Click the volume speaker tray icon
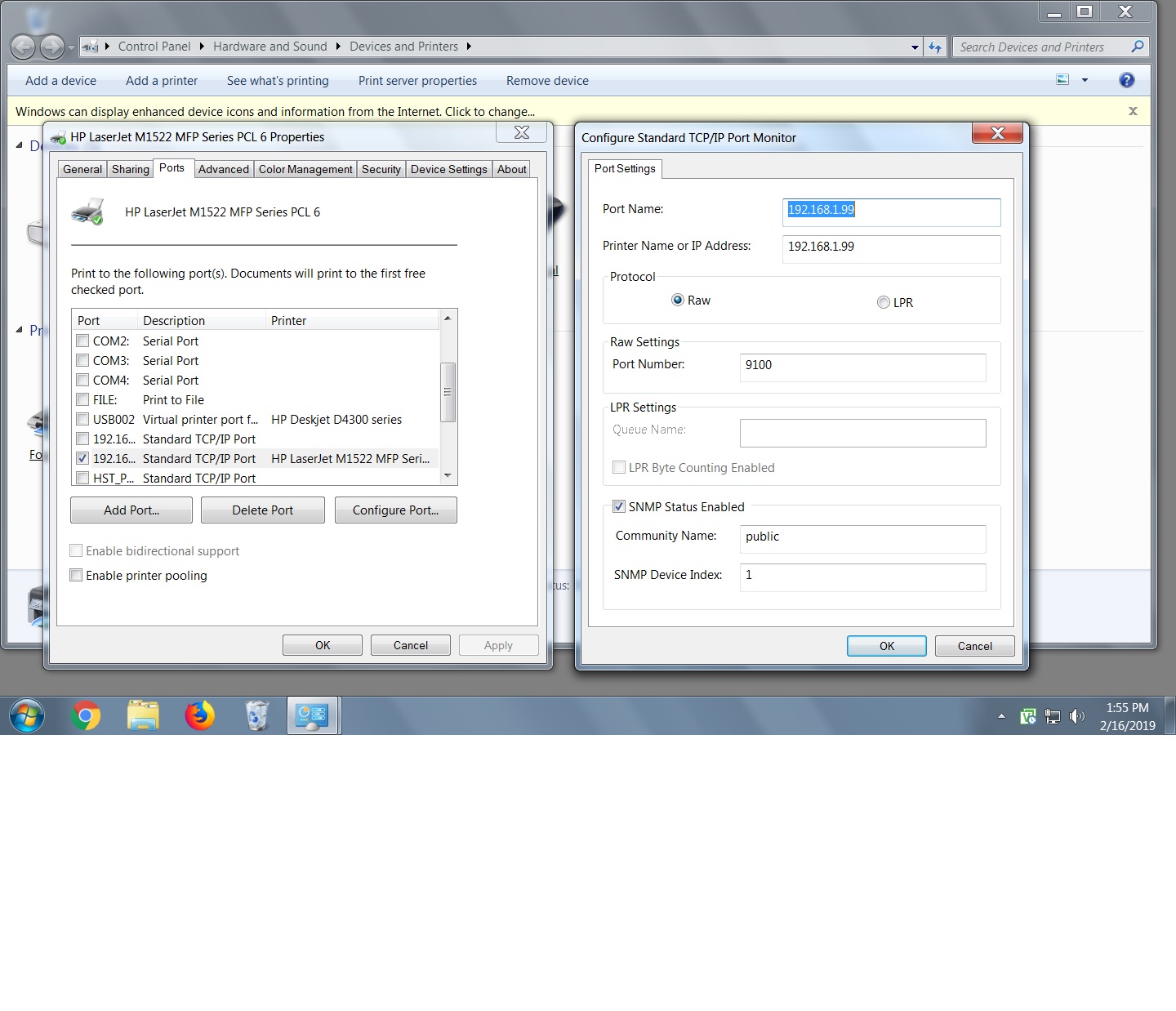 tap(1077, 717)
